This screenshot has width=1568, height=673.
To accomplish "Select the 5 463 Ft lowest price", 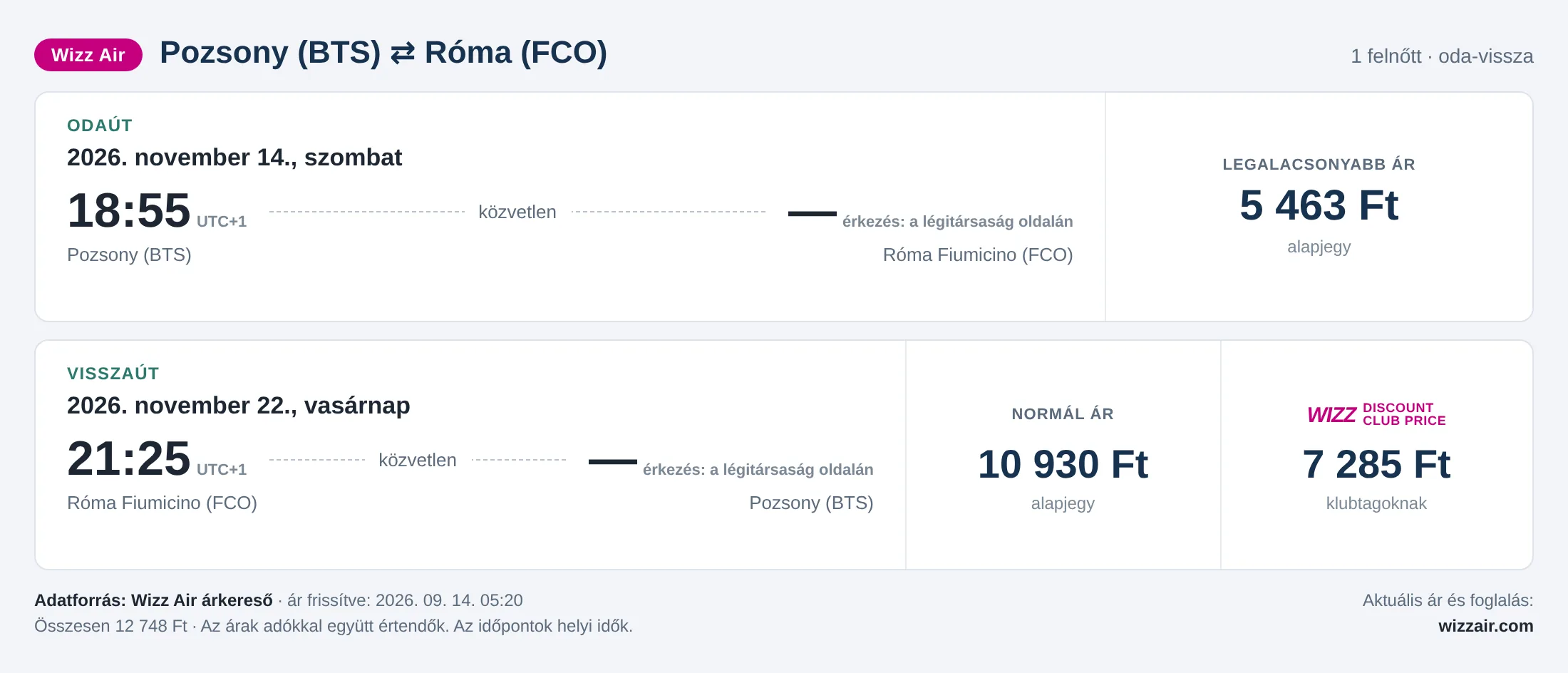I will pos(1319,205).
